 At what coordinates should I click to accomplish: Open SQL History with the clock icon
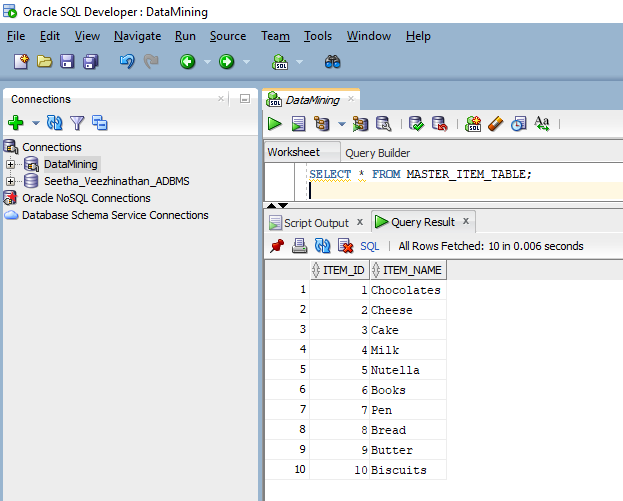518,124
